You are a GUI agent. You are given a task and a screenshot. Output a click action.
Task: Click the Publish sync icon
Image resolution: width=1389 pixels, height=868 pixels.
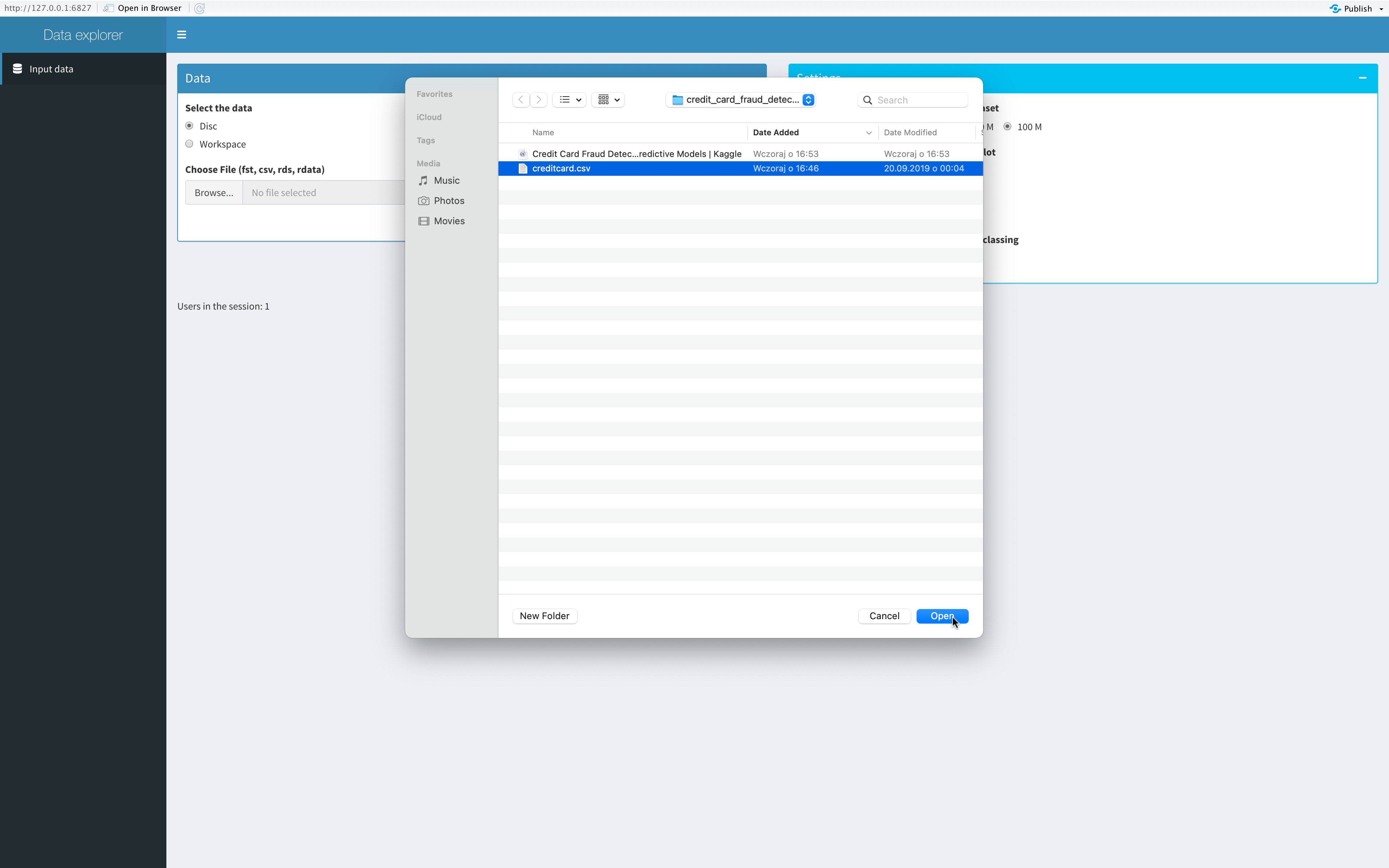[x=1335, y=9]
